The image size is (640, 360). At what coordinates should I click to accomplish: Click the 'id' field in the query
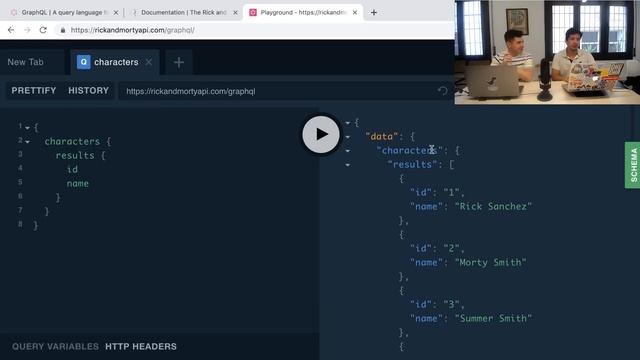[72, 169]
